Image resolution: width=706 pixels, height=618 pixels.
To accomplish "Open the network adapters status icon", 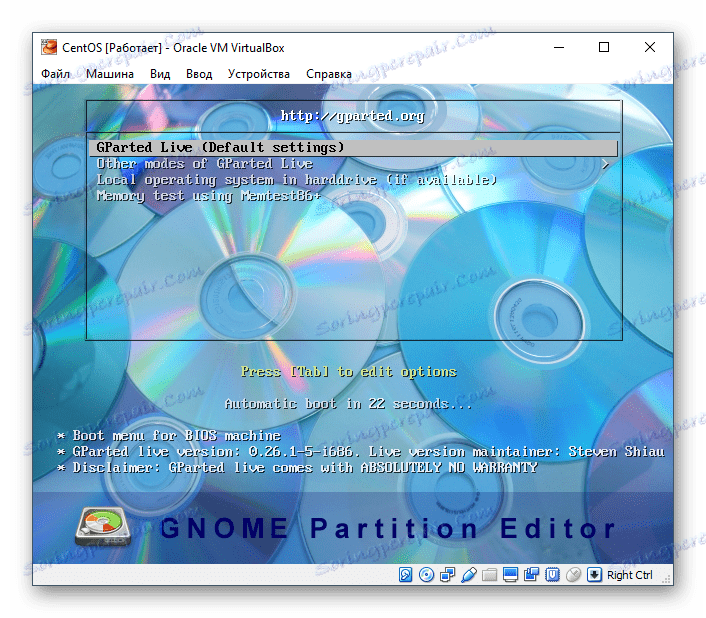I will click(447, 575).
